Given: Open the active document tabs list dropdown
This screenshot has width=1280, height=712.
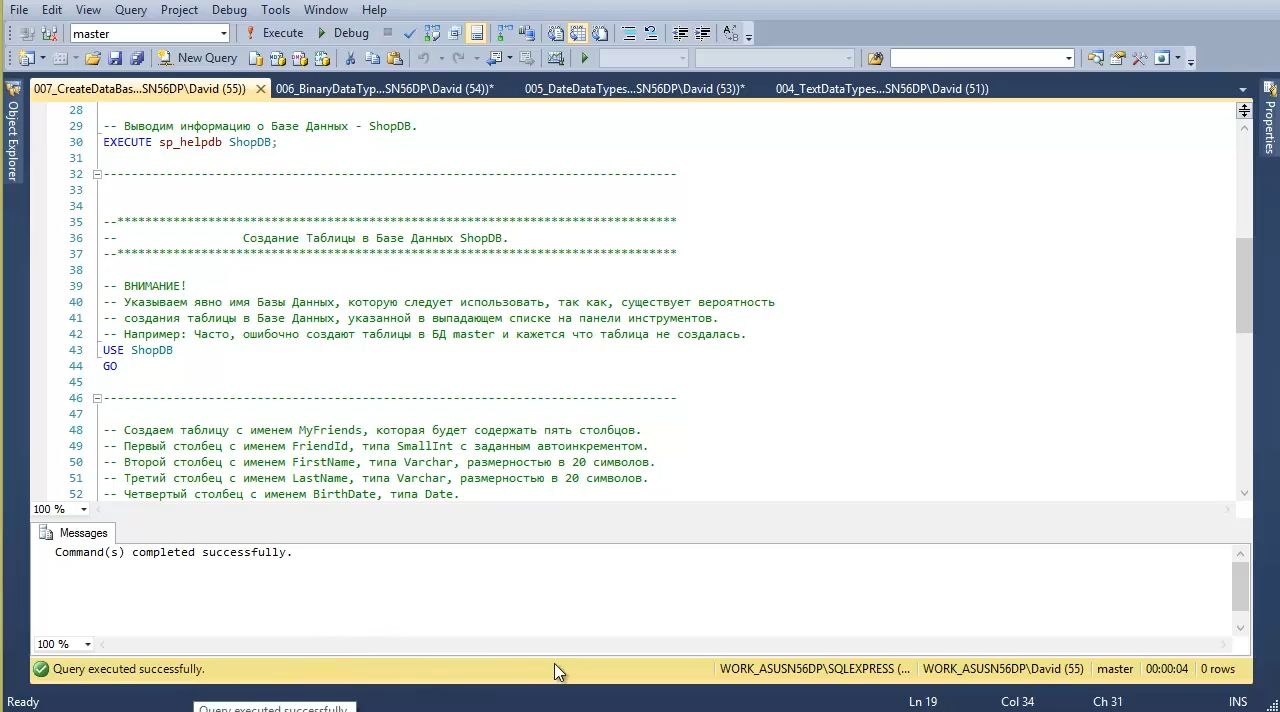Looking at the screenshot, I should [1243, 90].
